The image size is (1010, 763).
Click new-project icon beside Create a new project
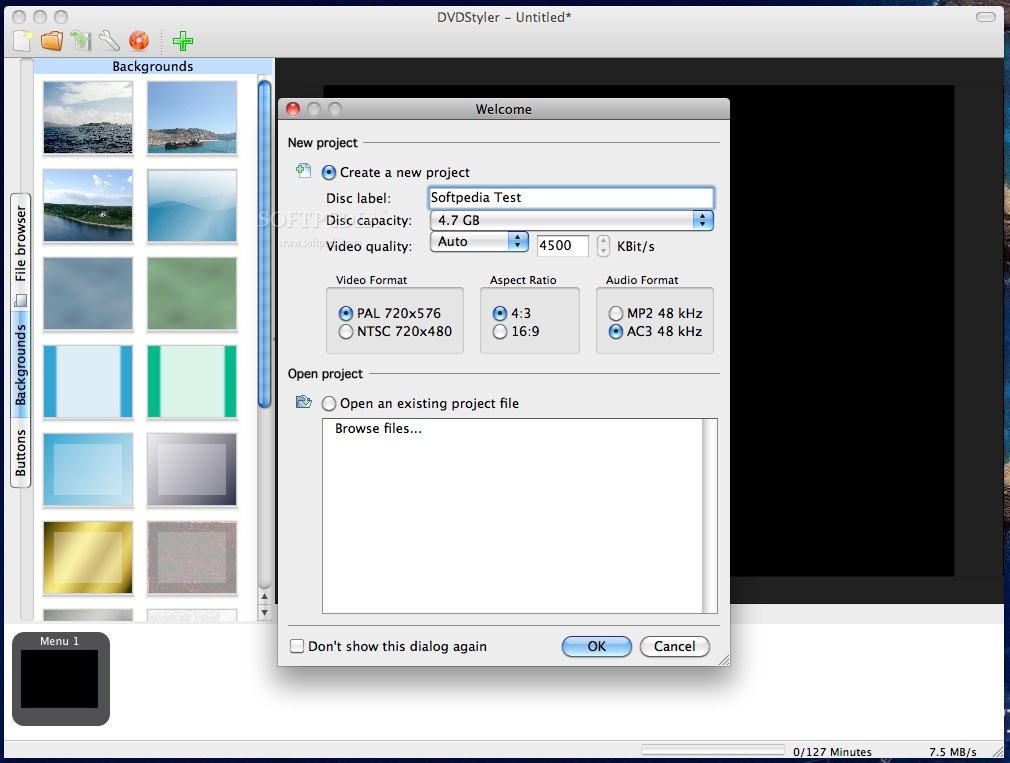[303, 171]
